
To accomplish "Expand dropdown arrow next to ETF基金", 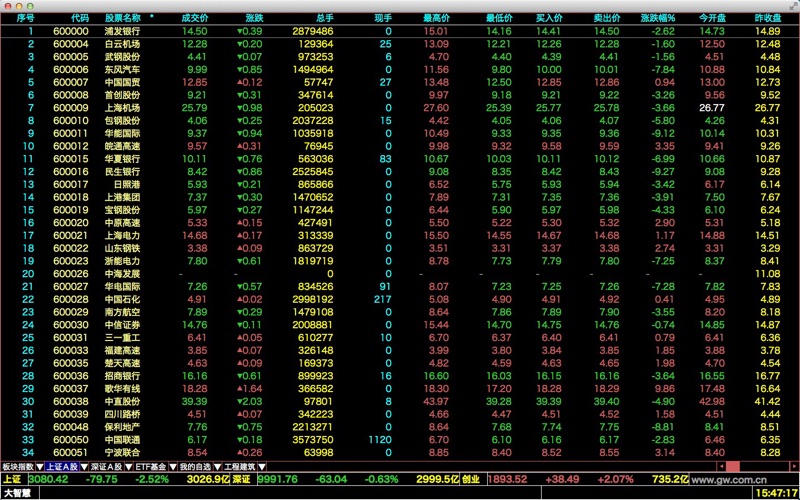I will click(172, 466).
